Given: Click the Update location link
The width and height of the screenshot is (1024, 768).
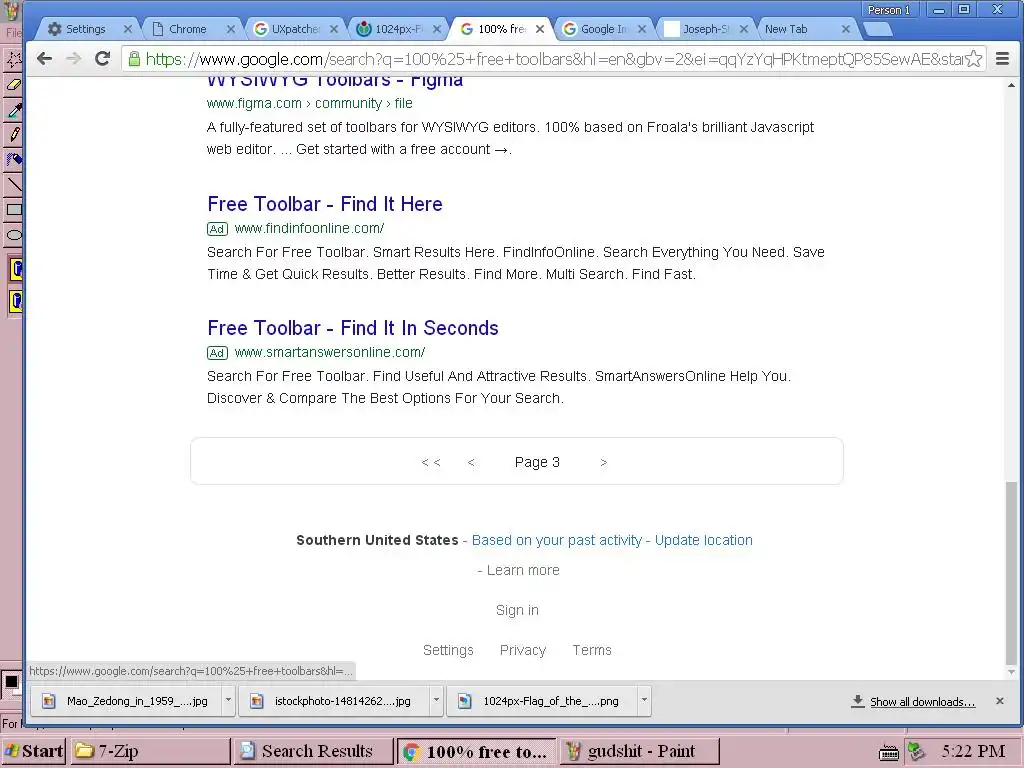Looking at the screenshot, I should pos(703,540).
